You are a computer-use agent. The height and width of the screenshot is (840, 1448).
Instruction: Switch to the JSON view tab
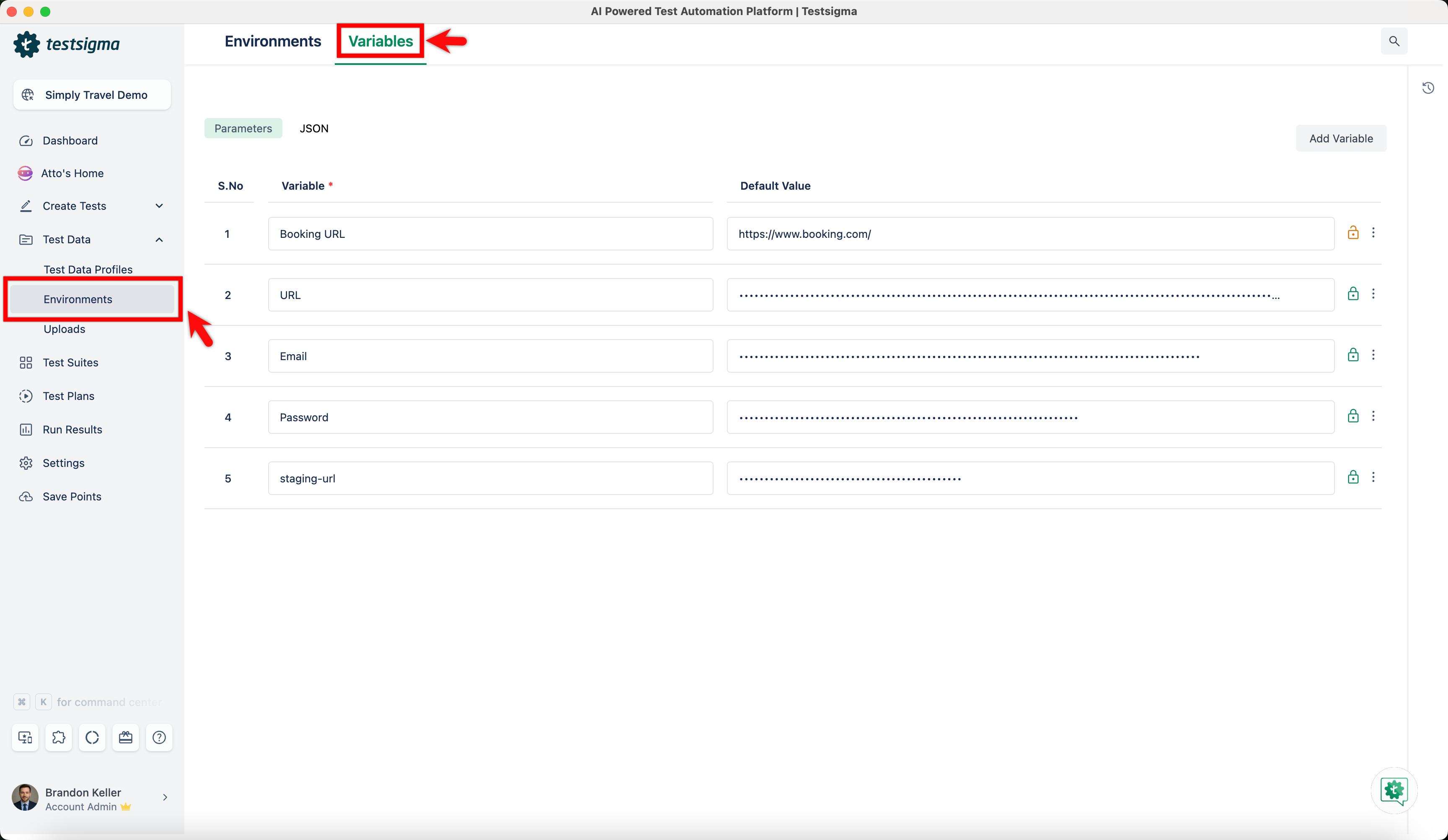click(x=314, y=129)
